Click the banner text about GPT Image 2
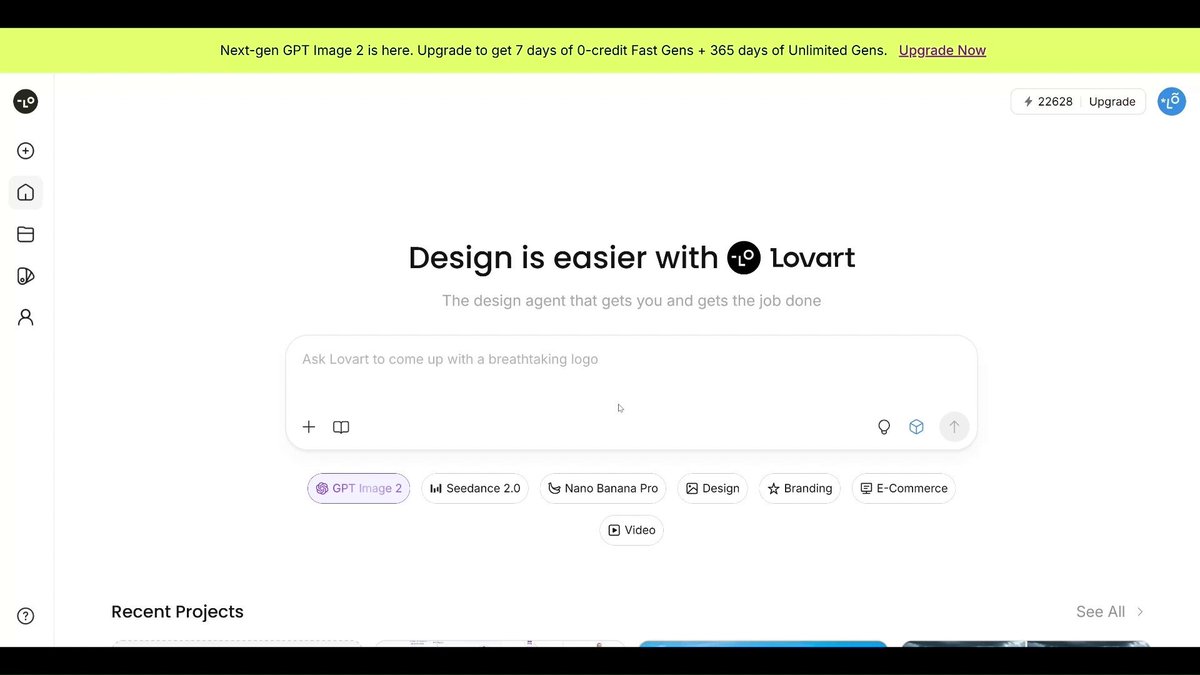The height and width of the screenshot is (675, 1200). 553,50
